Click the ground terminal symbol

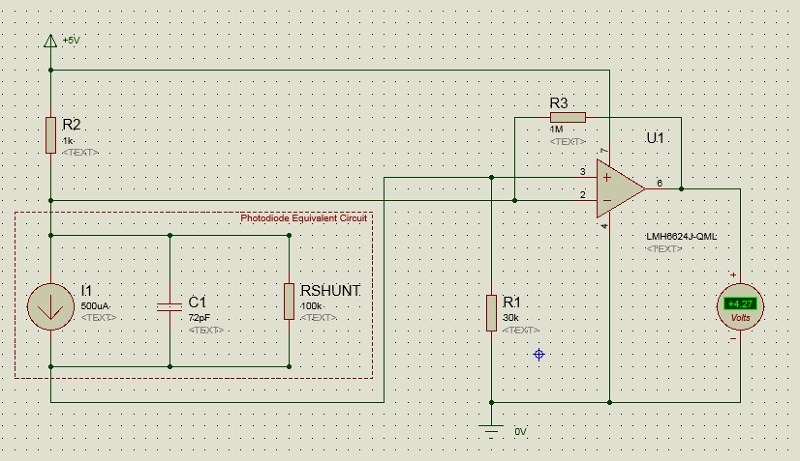point(491,427)
